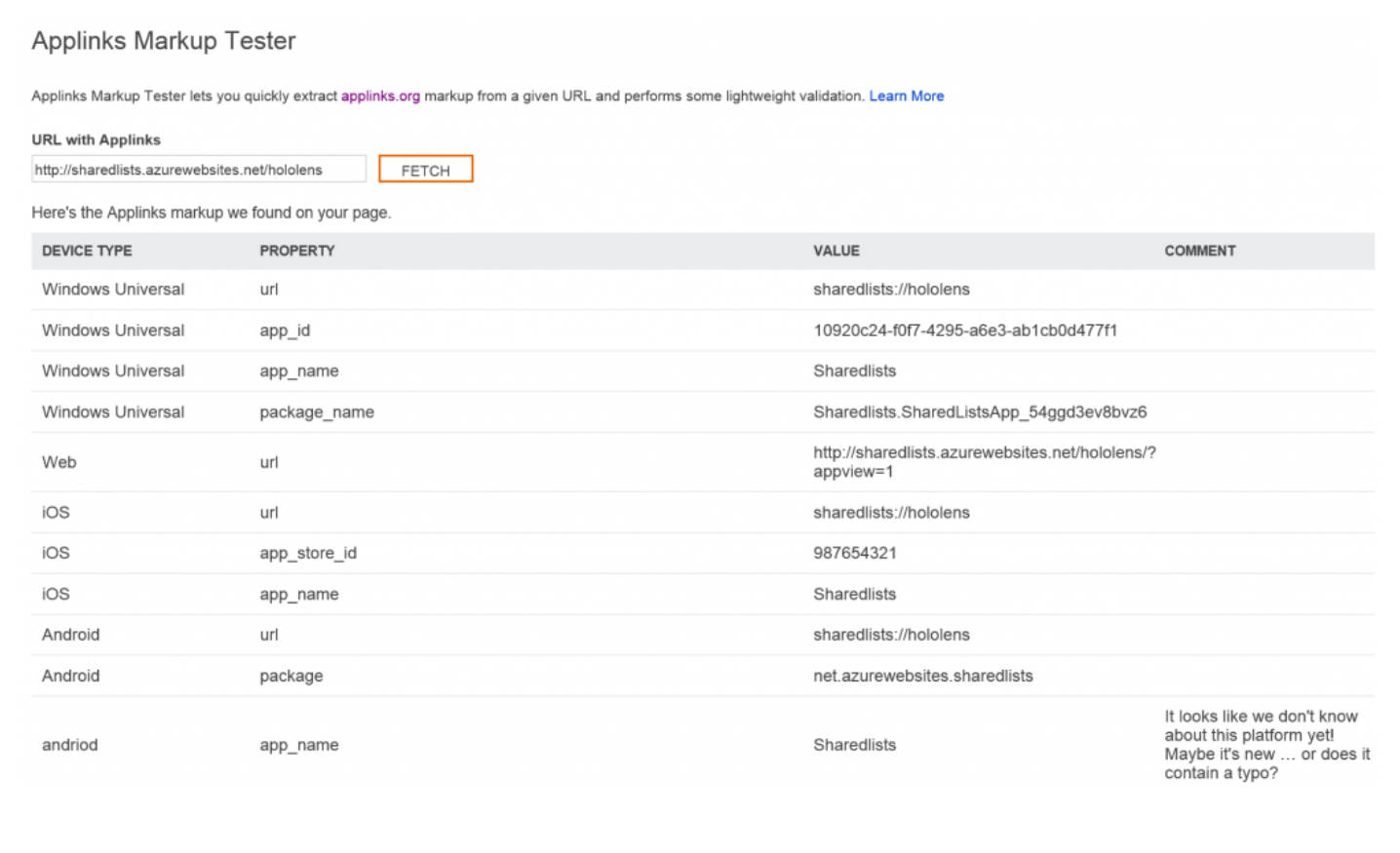
Task: Click the Learn More link
Action: [906, 96]
